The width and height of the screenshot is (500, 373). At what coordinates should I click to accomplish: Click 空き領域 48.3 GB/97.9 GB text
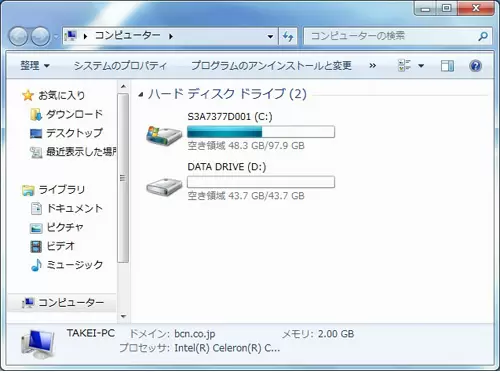click(x=246, y=146)
